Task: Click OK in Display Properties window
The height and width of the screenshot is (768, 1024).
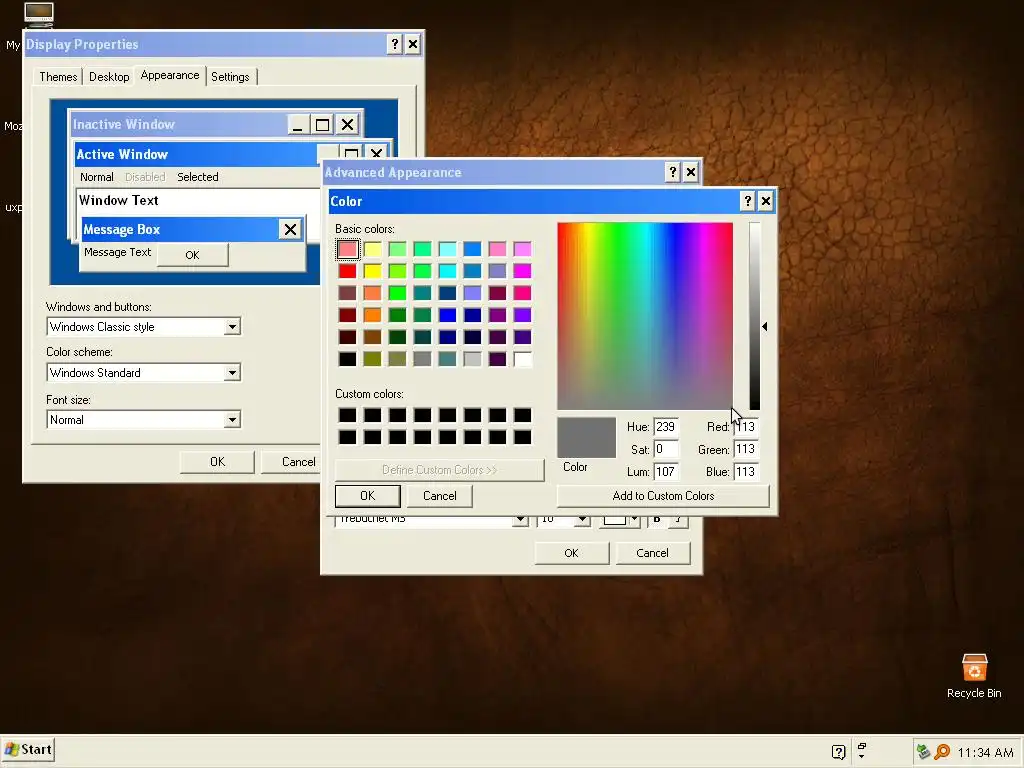Action: 217,462
